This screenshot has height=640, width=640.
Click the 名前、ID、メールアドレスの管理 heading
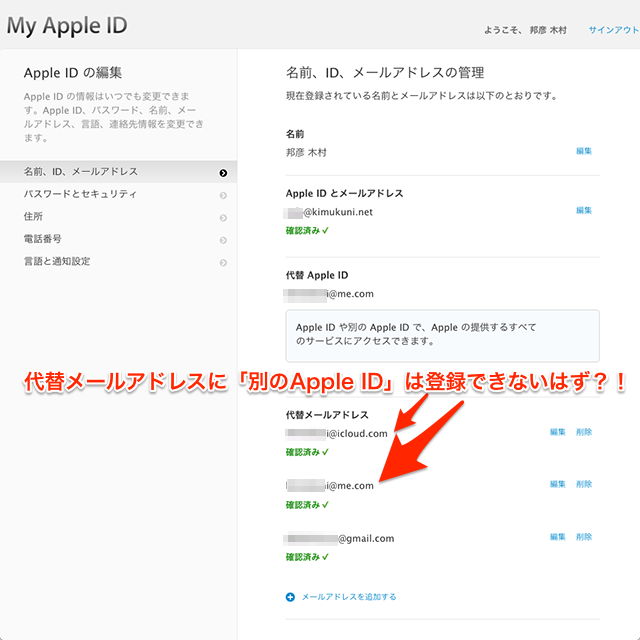385,73
